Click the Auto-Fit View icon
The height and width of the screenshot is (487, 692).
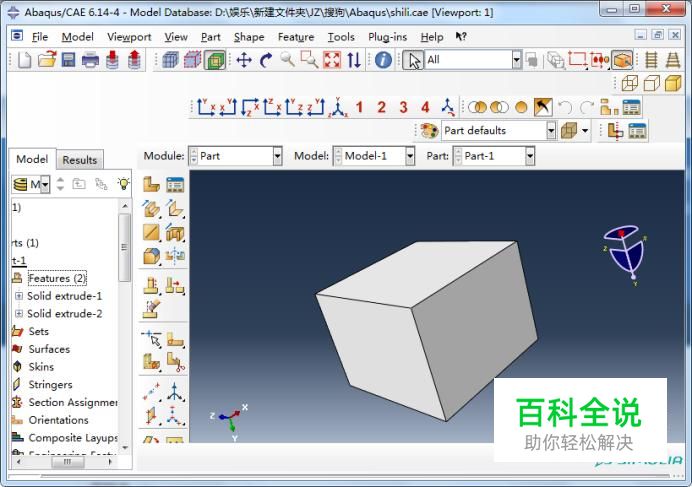[332, 60]
